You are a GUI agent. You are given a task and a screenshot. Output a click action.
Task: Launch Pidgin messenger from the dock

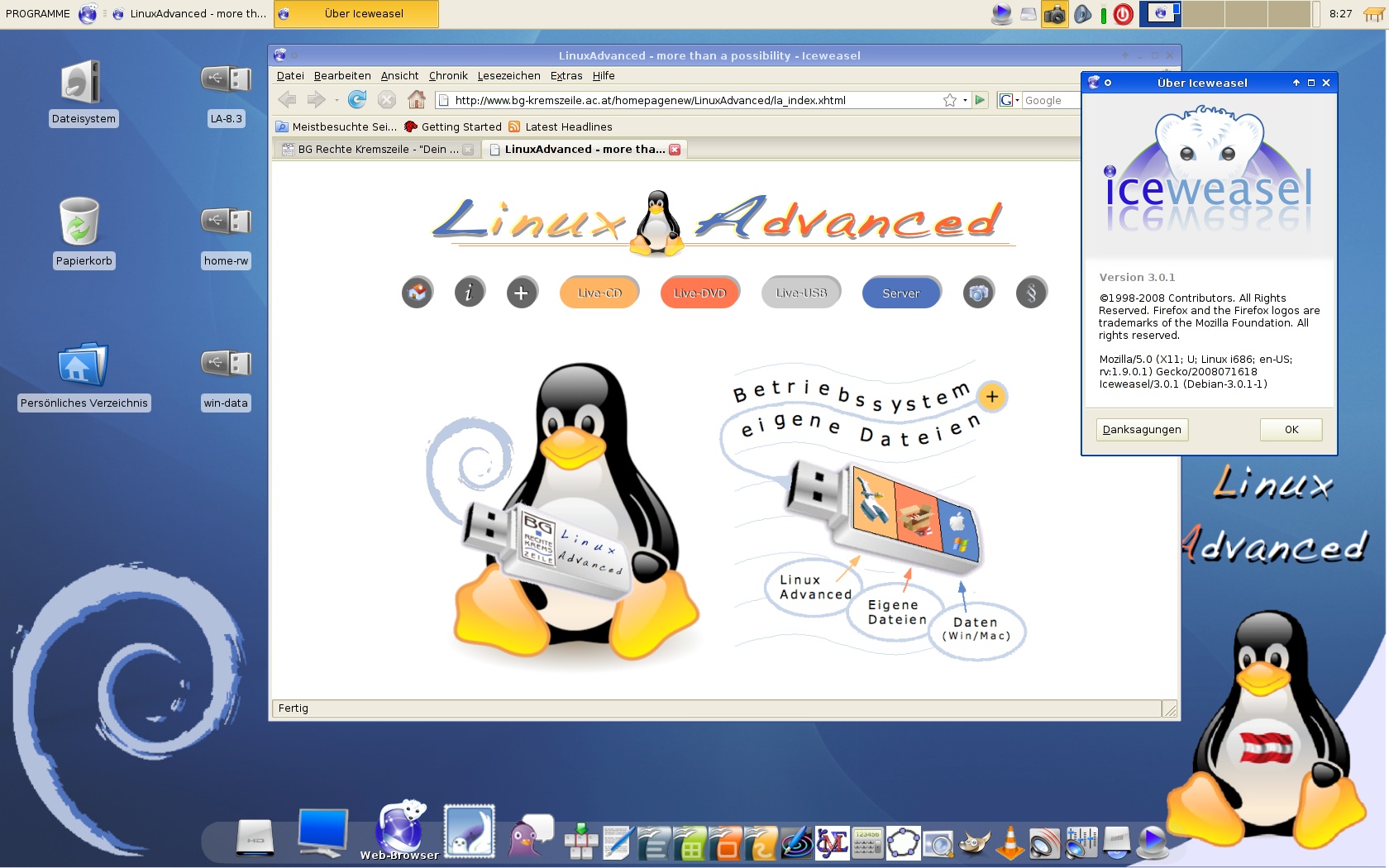click(529, 837)
